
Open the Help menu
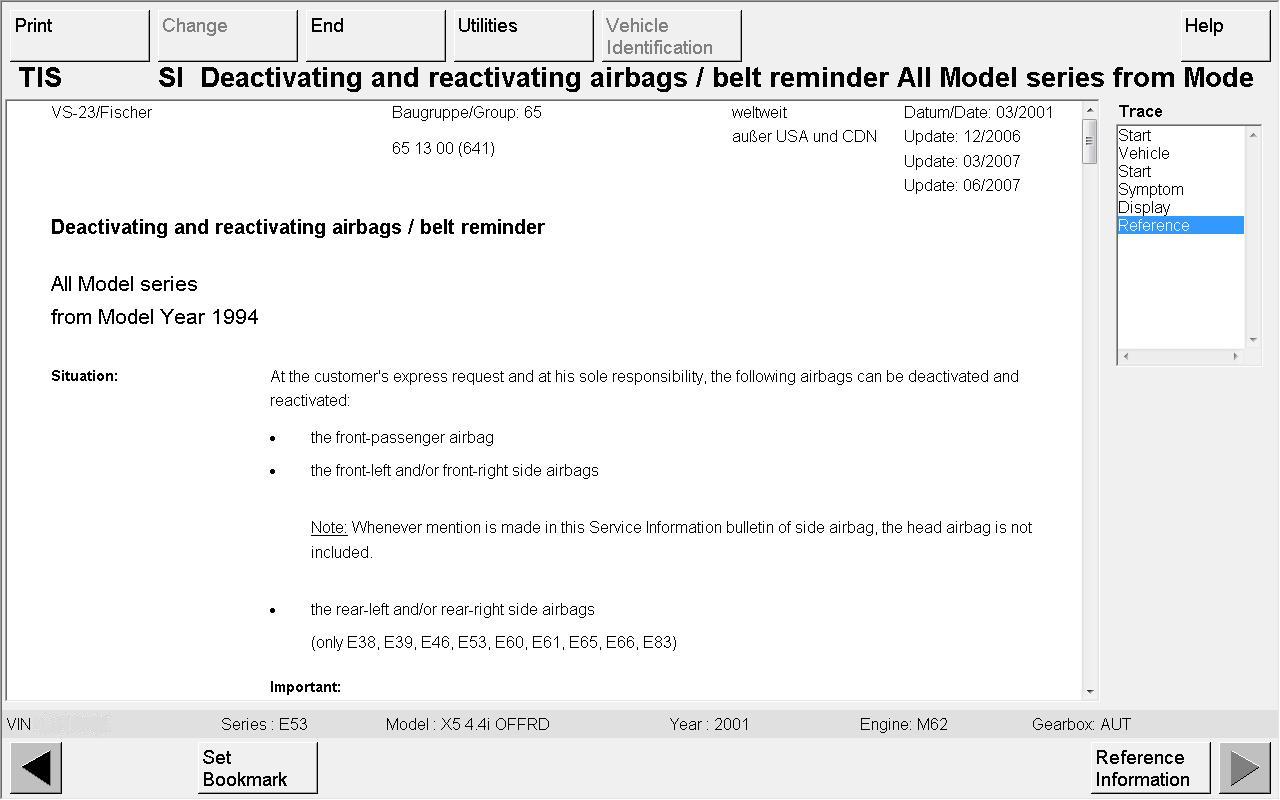click(1224, 36)
